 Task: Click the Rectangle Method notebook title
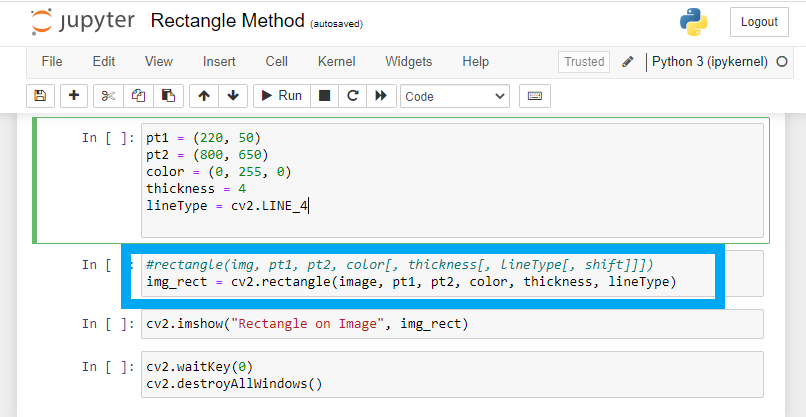(228, 21)
